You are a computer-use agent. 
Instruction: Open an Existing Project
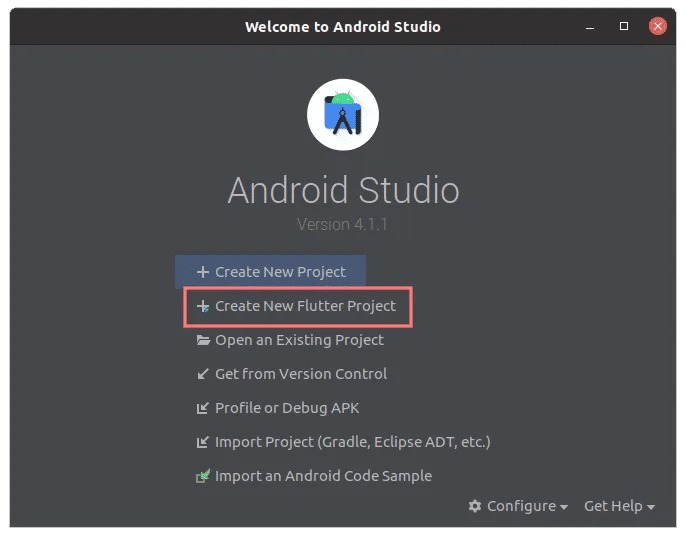coord(290,340)
